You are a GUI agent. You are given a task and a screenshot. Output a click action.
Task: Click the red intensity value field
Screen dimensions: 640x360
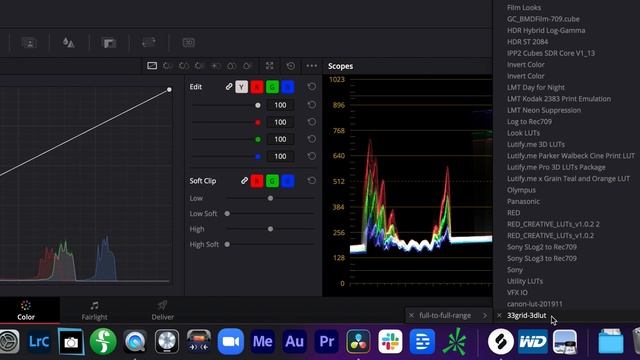pos(280,122)
